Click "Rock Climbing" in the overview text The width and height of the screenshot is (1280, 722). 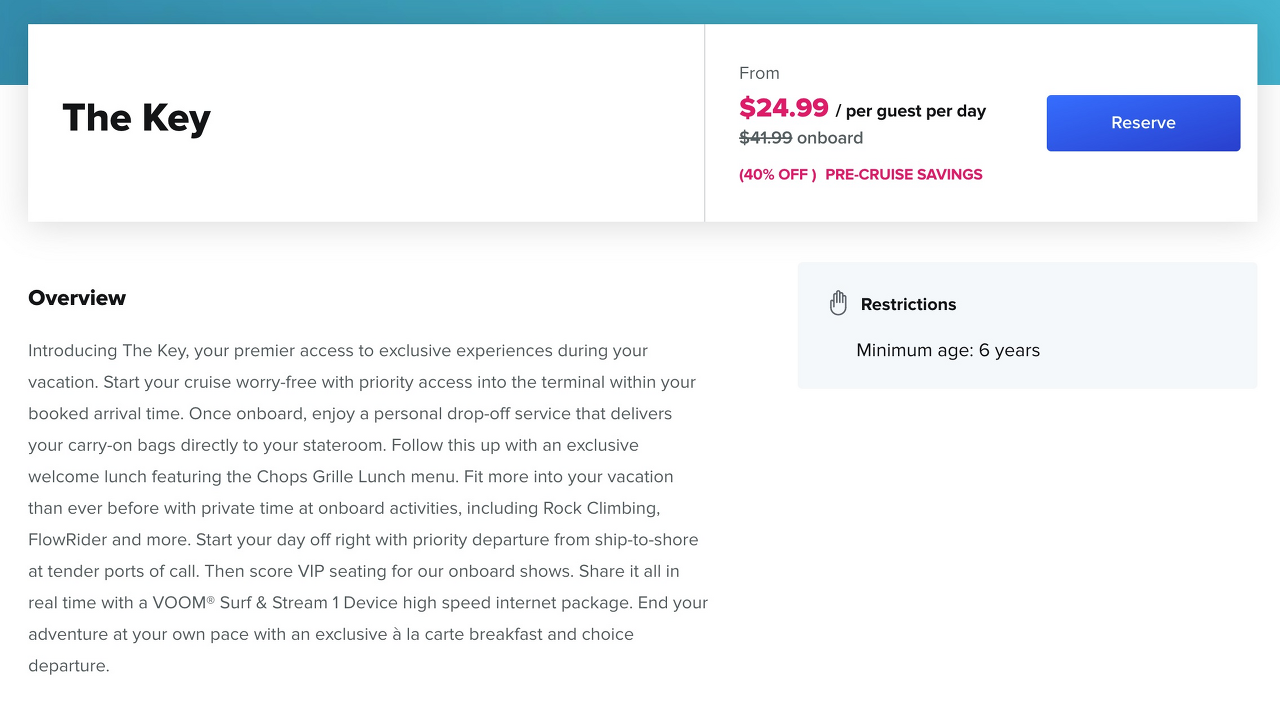point(601,508)
